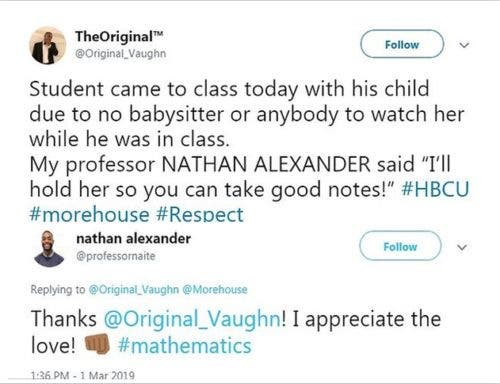Expand the chevron menu on TheOriginal's tweet
Viewport: 500px width, 384px height.
coord(464,45)
